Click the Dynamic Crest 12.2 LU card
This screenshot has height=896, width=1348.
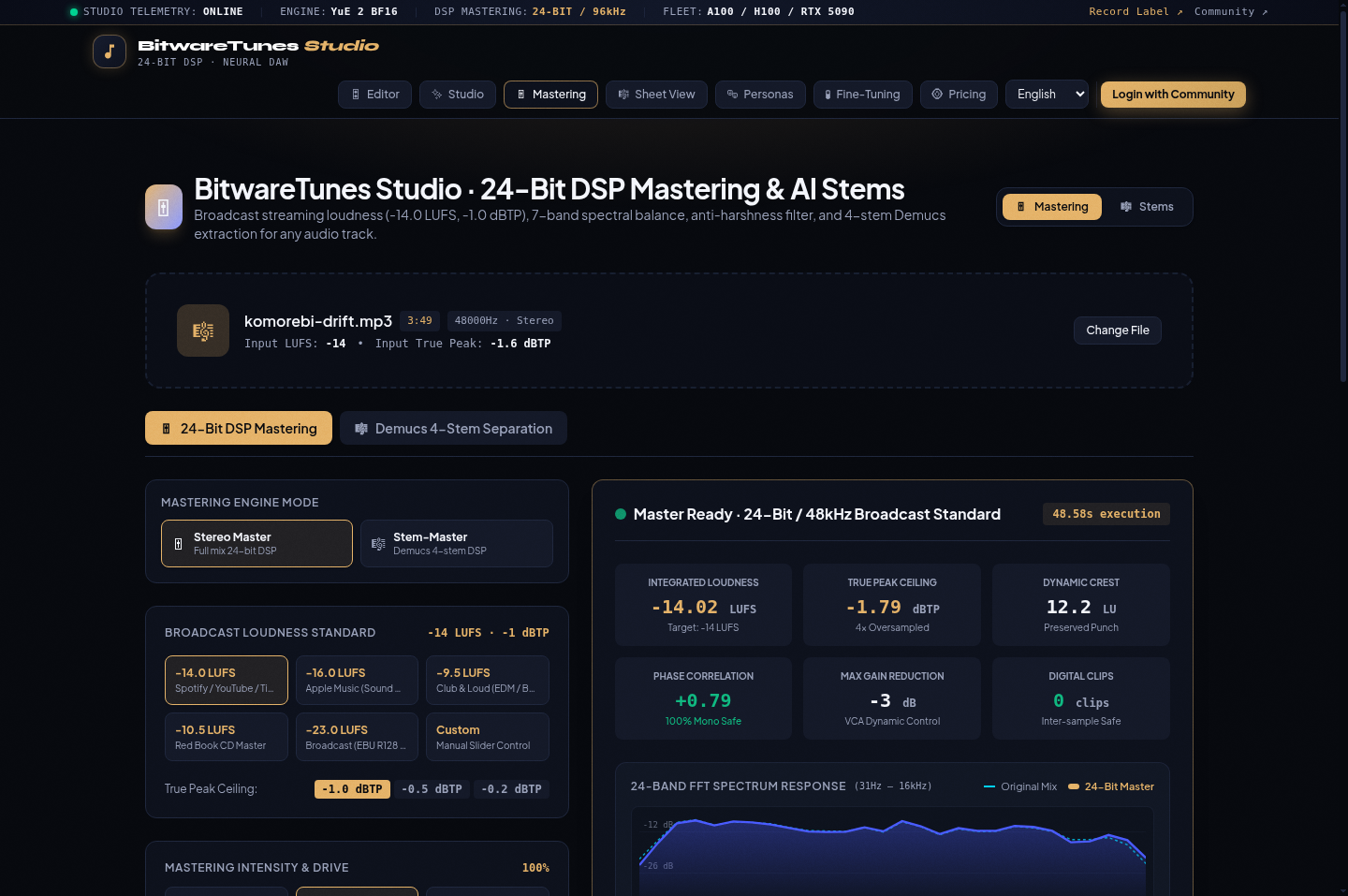click(x=1081, y=605)
